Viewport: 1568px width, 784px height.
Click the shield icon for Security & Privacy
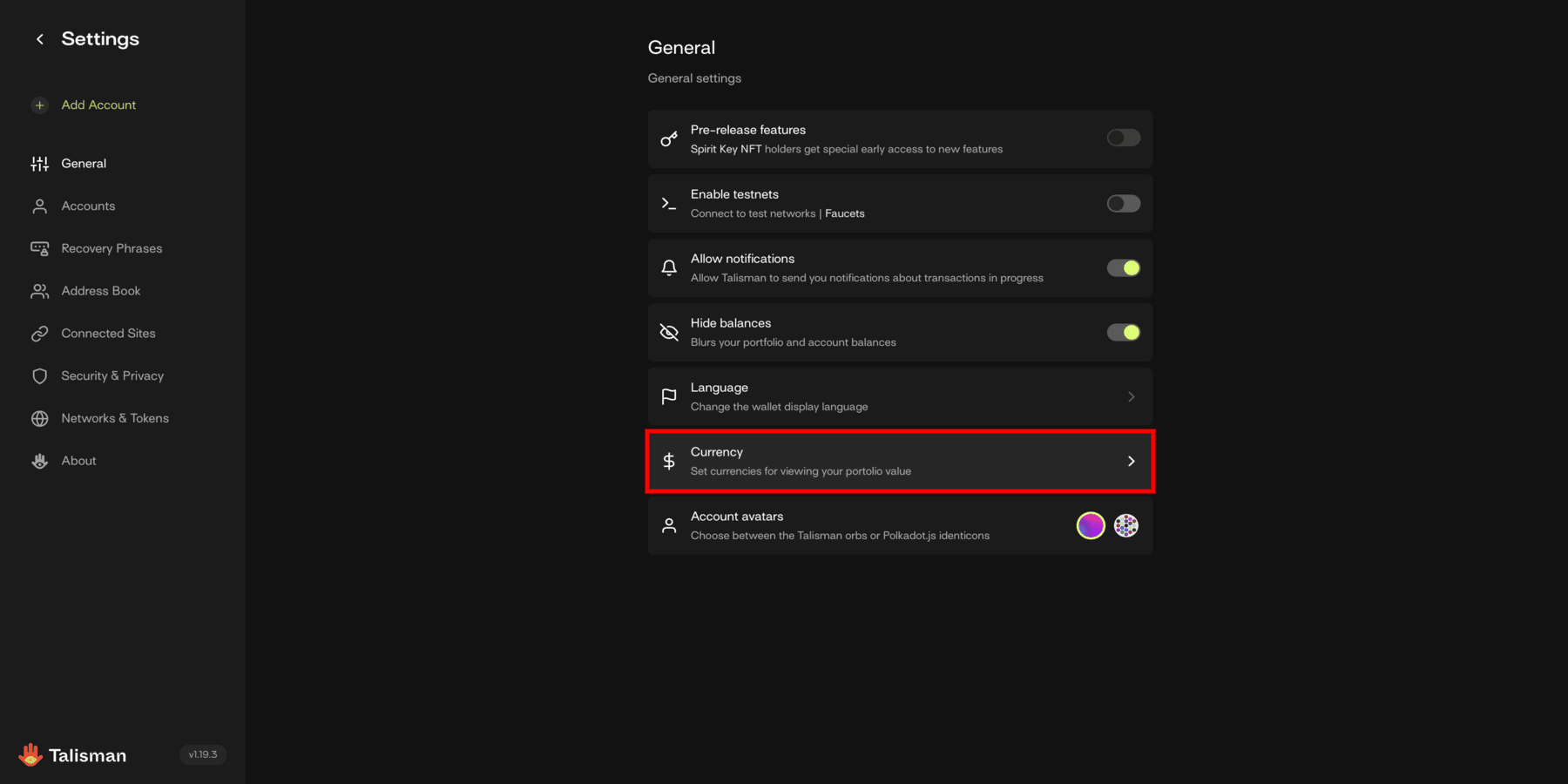40,376
